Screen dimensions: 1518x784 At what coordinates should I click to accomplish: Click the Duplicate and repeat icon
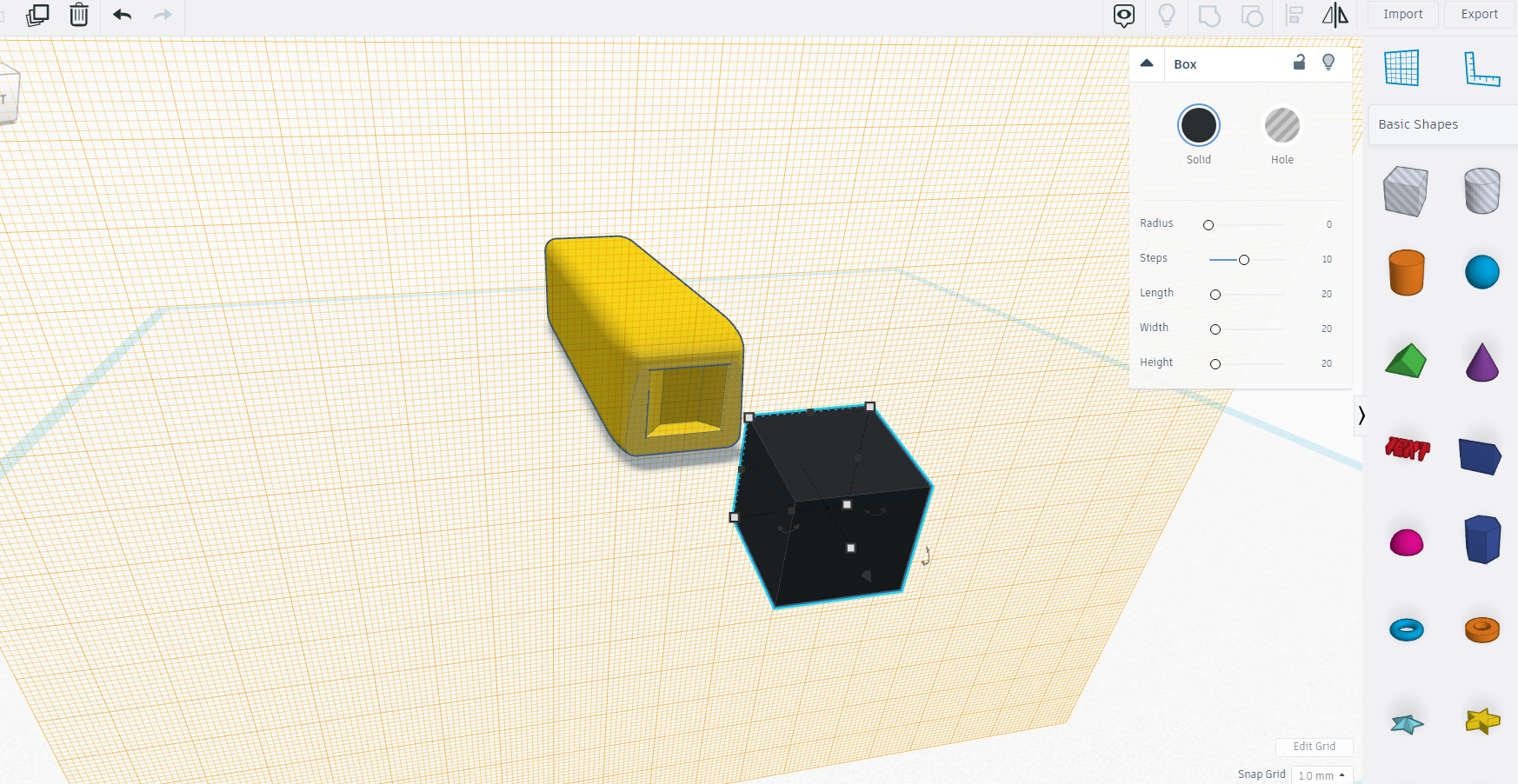[x=37, y=15]
